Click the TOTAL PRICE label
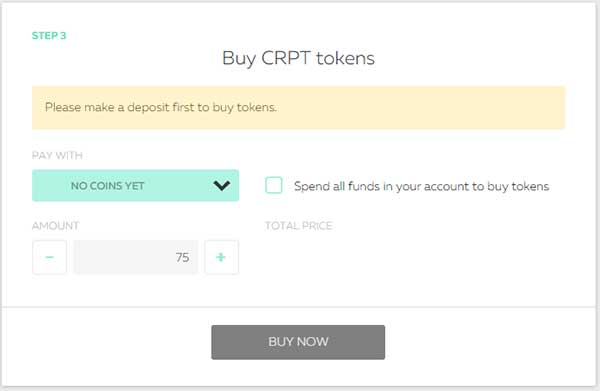600x391 pixels. click(x=298, y=226)
